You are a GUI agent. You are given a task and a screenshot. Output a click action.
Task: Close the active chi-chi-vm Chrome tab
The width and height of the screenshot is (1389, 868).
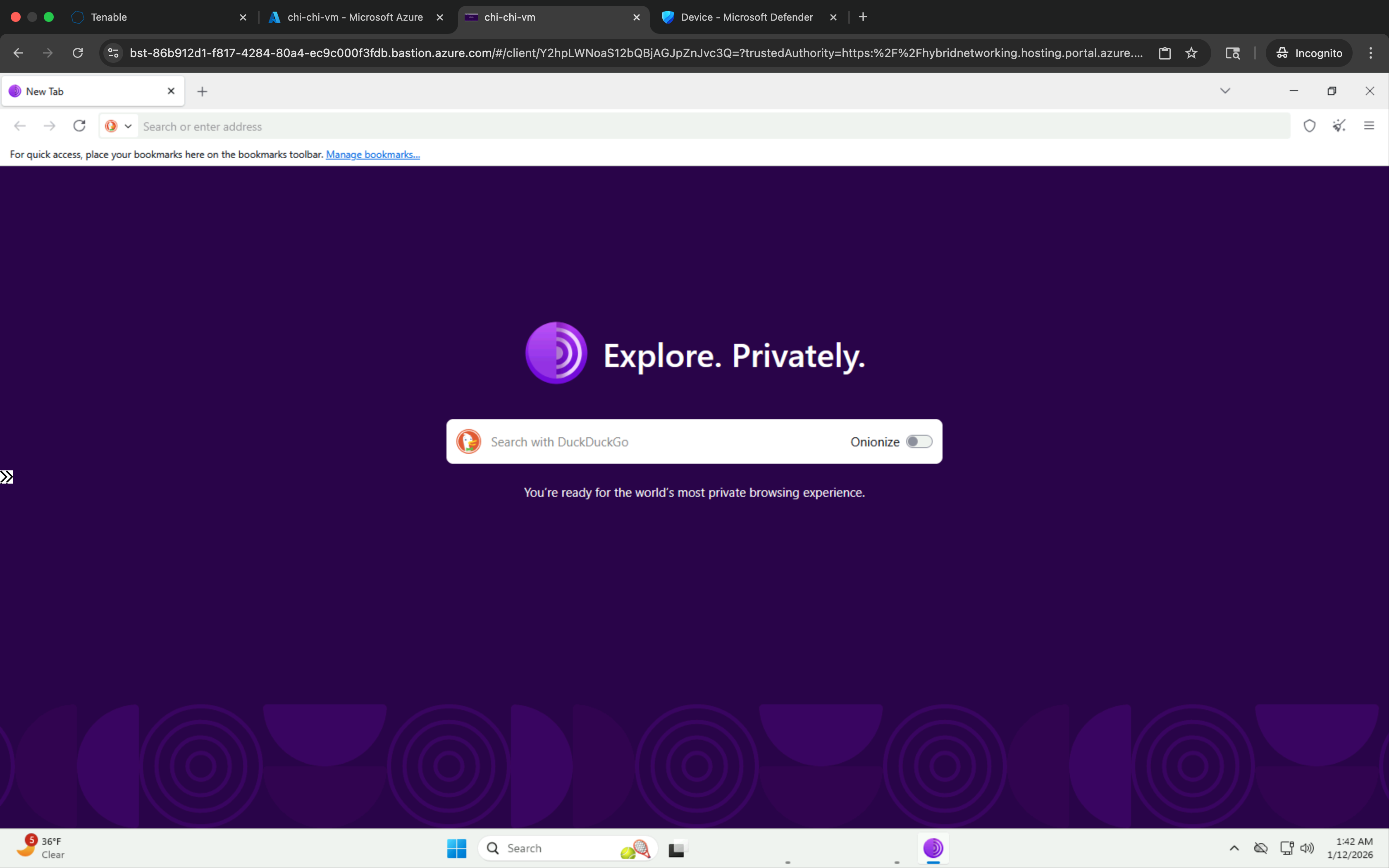(x=637, y=17)
